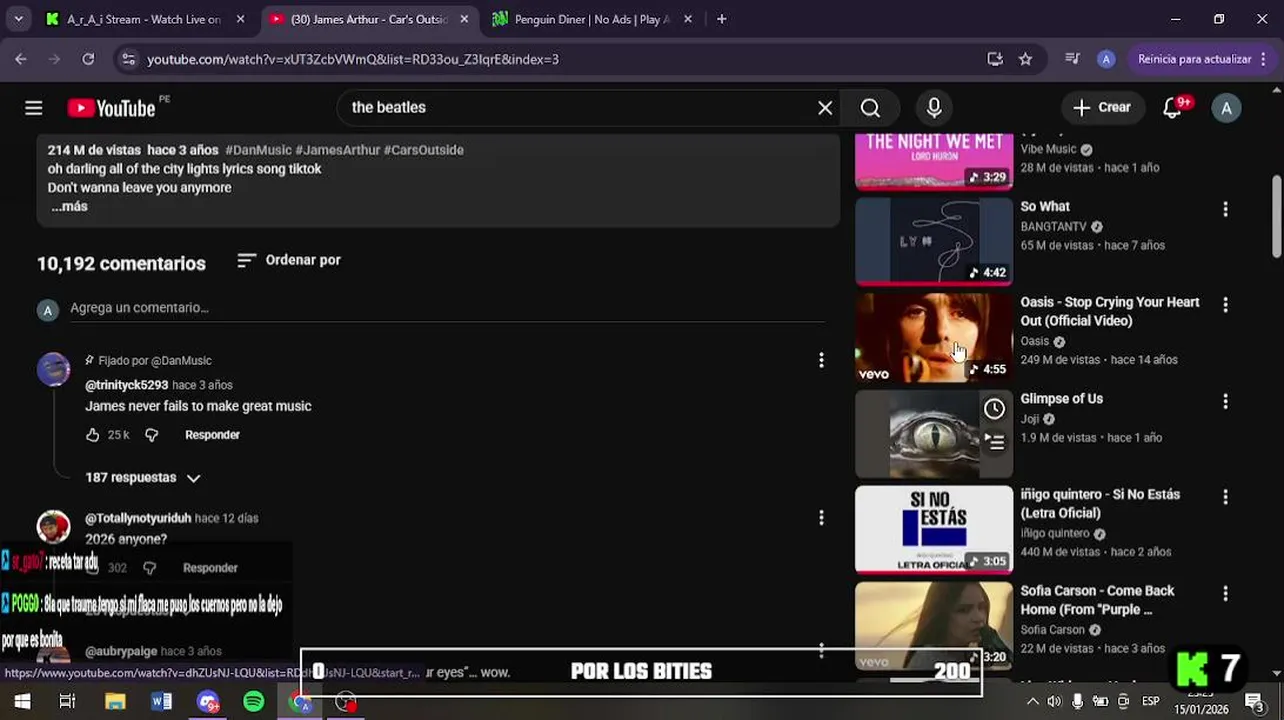1284x720 pixels.
Task: Click the #CarsOutside hashtag
Action: (x=424, y=150)
